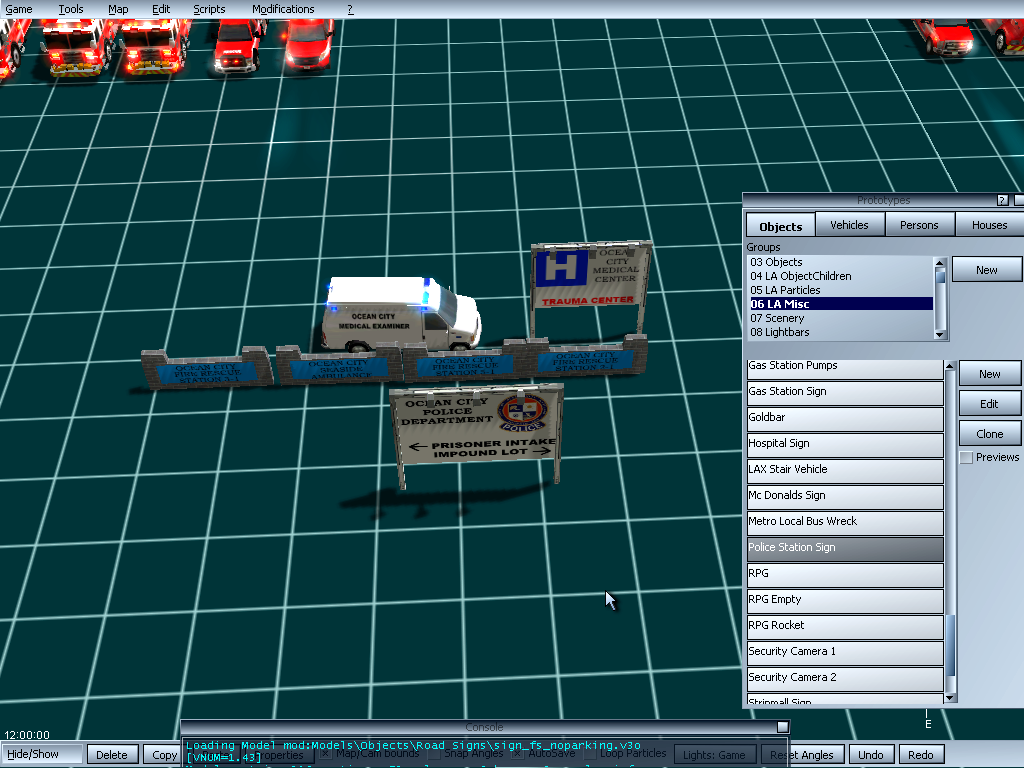Image resolution: width=1024 pixels, height=768 pixels.
Task: Switch to the Vehicles tab
Action: (x=849, y=225)
